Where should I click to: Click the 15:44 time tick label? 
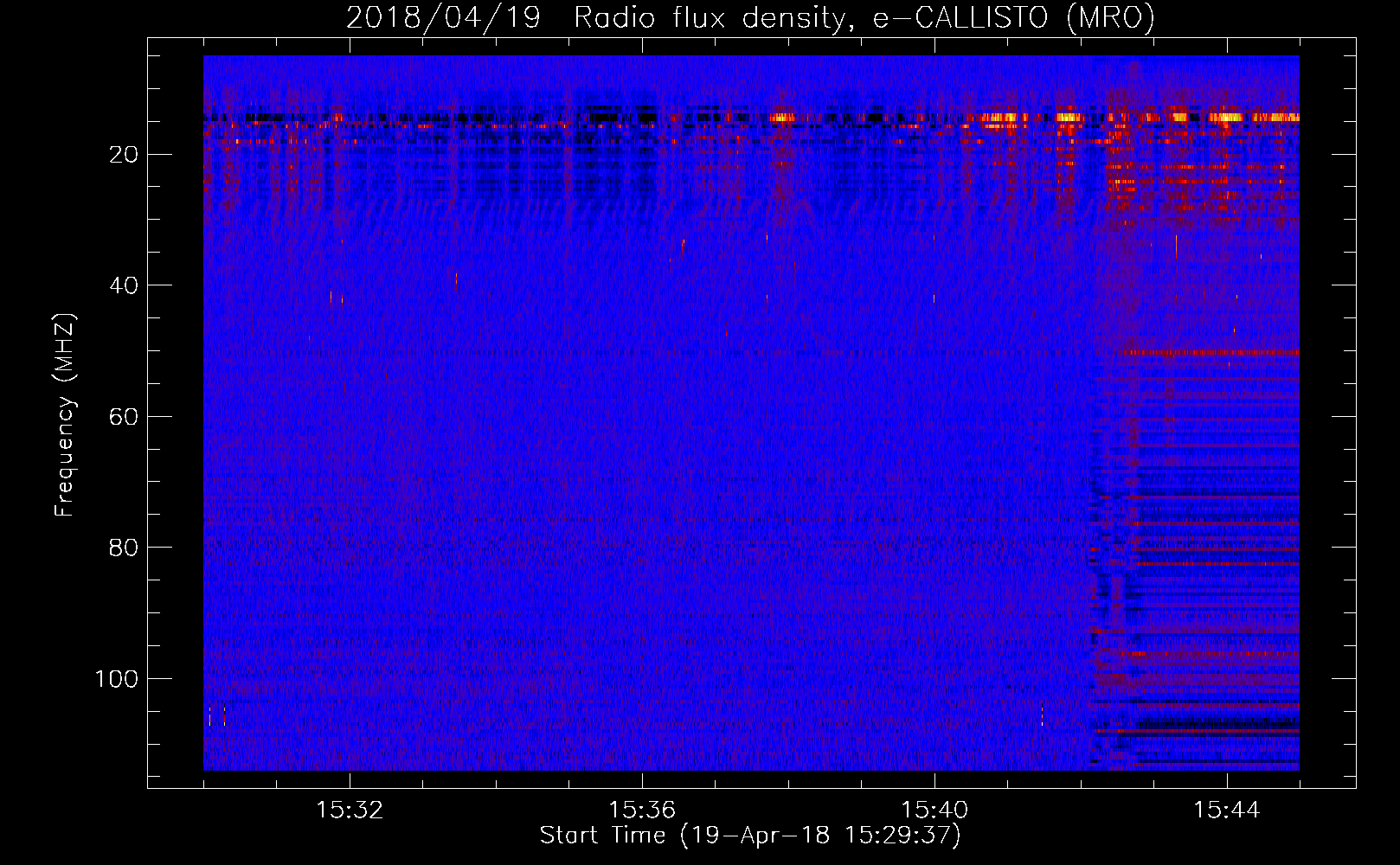pos(1227,811)
